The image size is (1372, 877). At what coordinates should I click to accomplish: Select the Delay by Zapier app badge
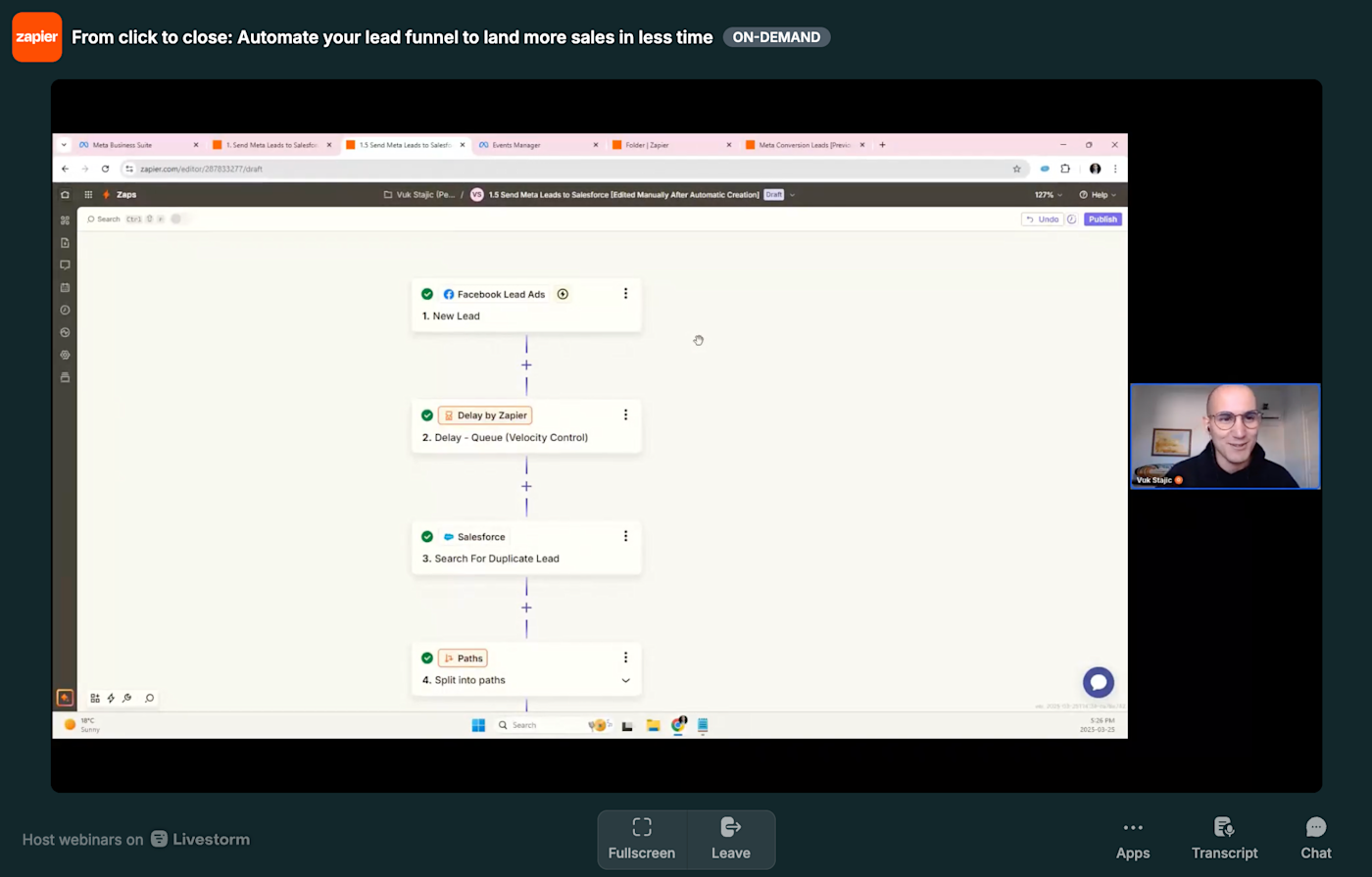pos(485,415)
